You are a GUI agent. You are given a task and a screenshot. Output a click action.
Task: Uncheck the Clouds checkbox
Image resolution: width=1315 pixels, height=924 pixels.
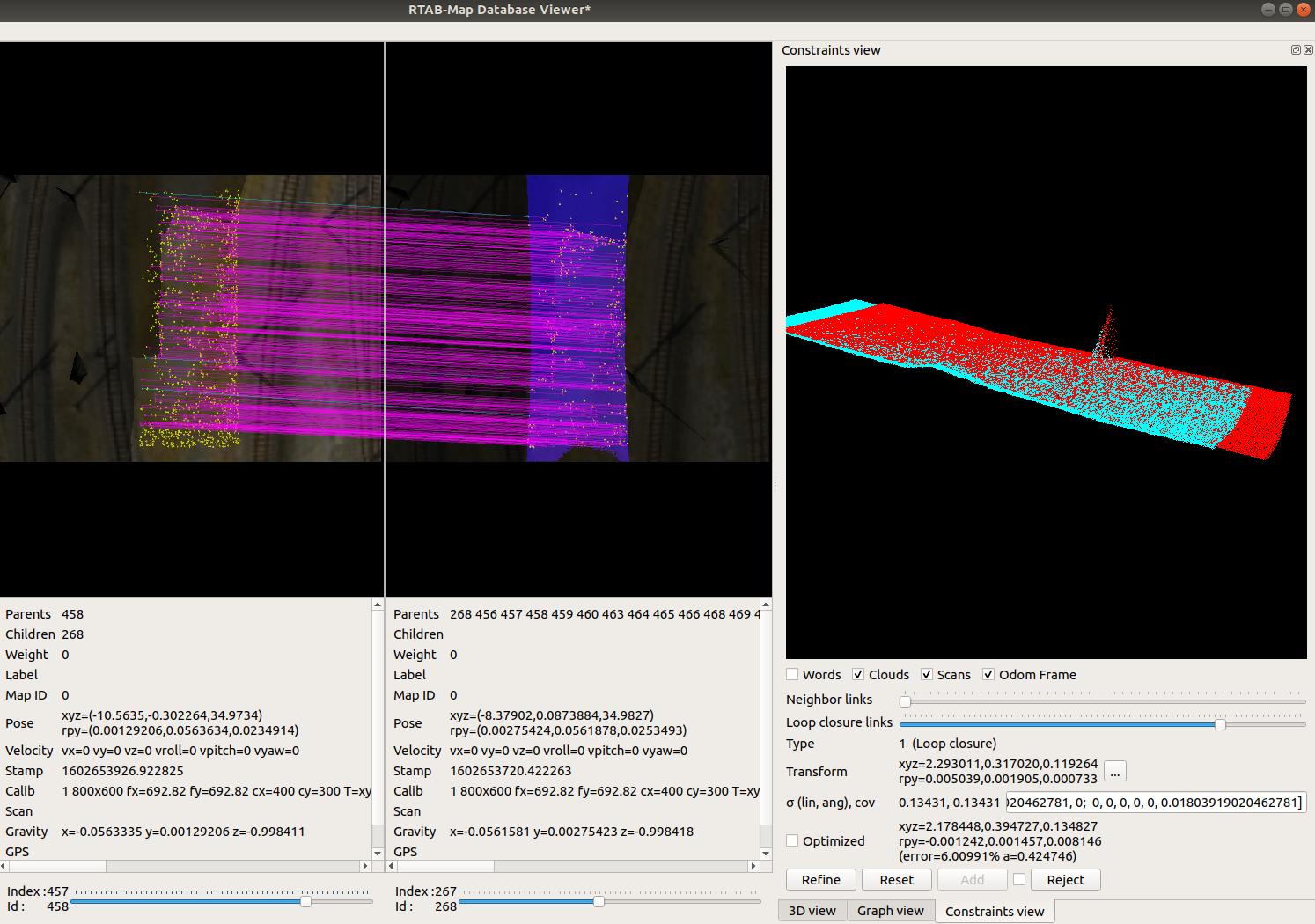(858, 675)
